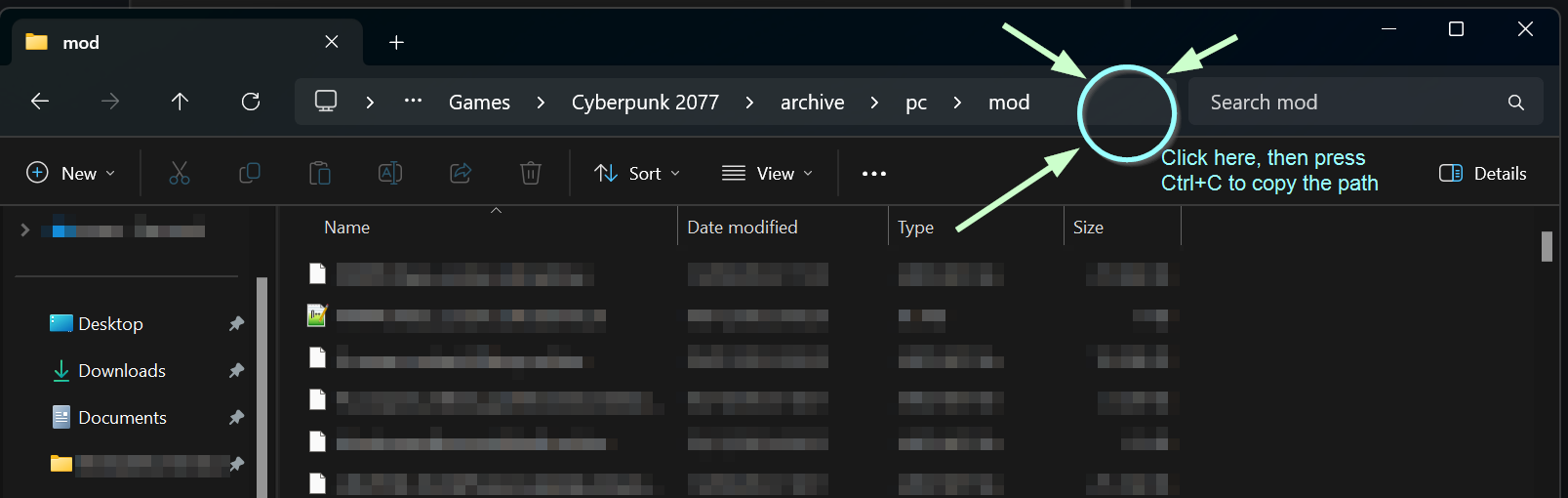This screenshot has width=1568, height=498.
Task: Click the Search mod input field
Action: [1347, 103]
